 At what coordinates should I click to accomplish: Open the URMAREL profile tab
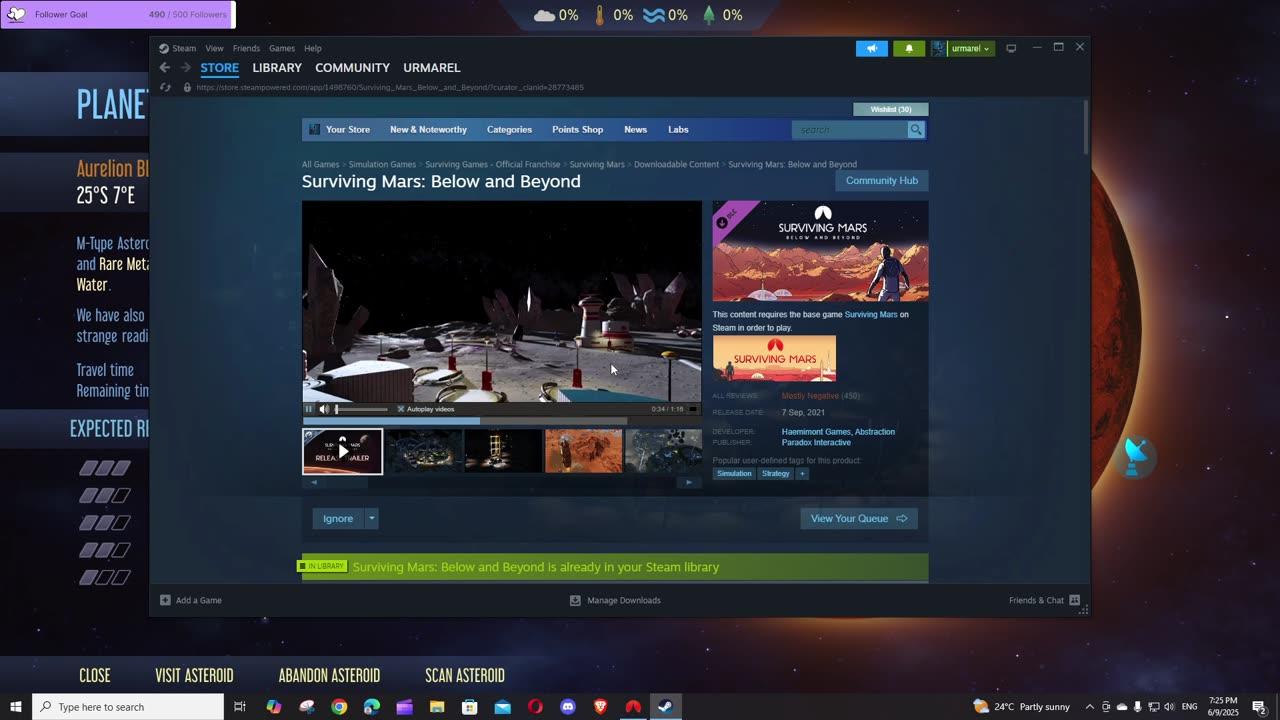(432, 68)
